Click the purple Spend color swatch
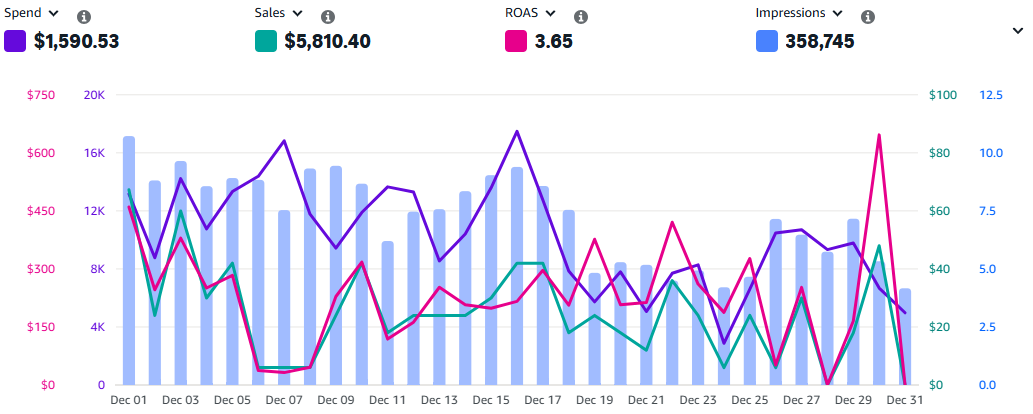The width and height of the screenshot is (1033, 414). pyautogui.click(x=15, y=41)
